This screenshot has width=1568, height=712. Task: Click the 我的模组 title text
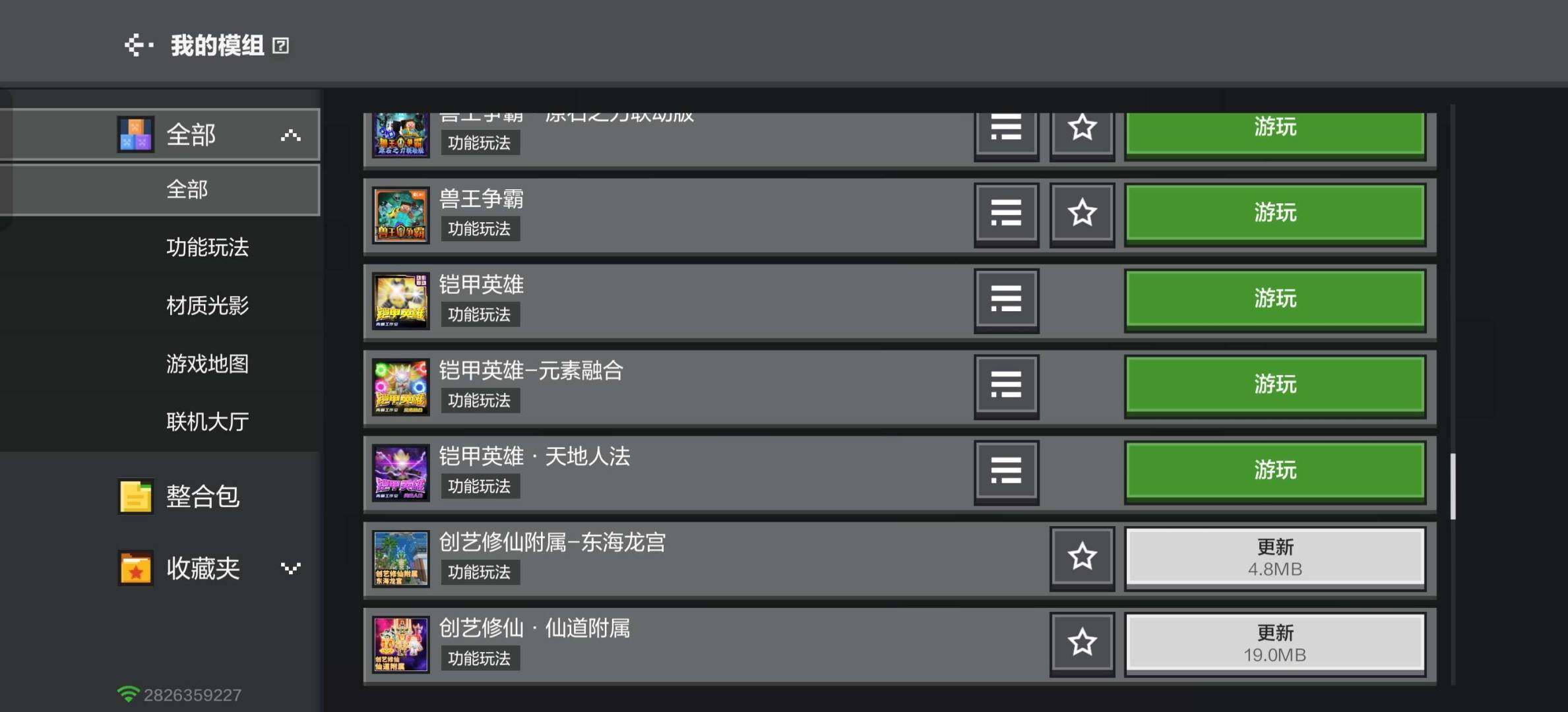(x=218, y=45)
